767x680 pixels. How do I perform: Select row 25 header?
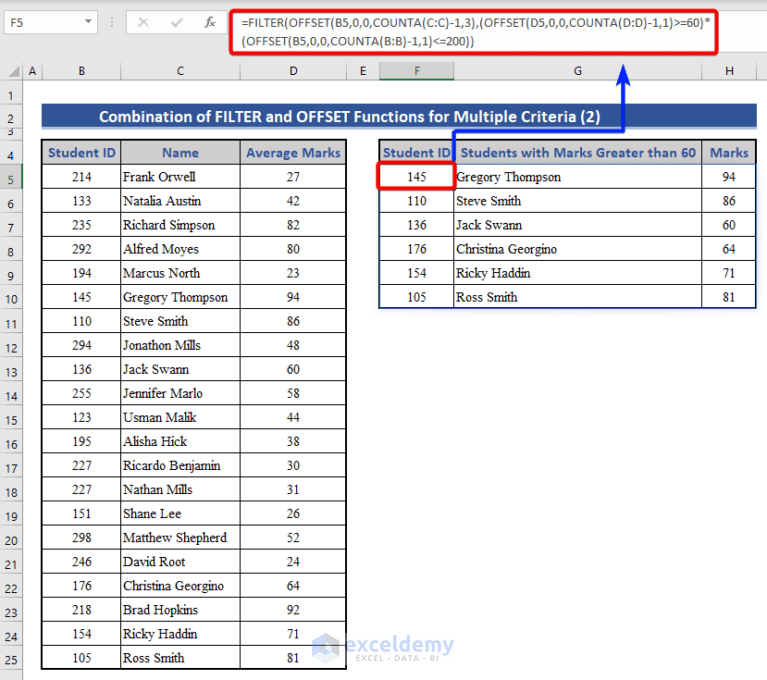coord(11,660)
